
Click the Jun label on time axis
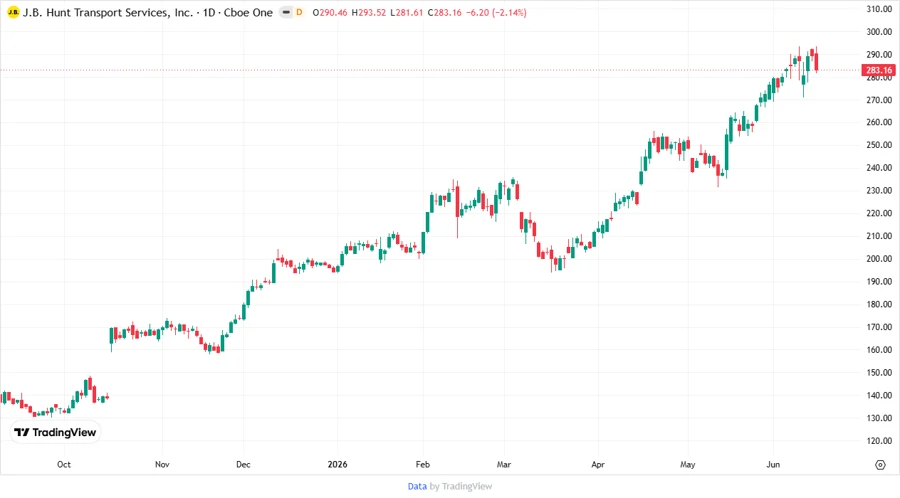click(x=773, y=464)
